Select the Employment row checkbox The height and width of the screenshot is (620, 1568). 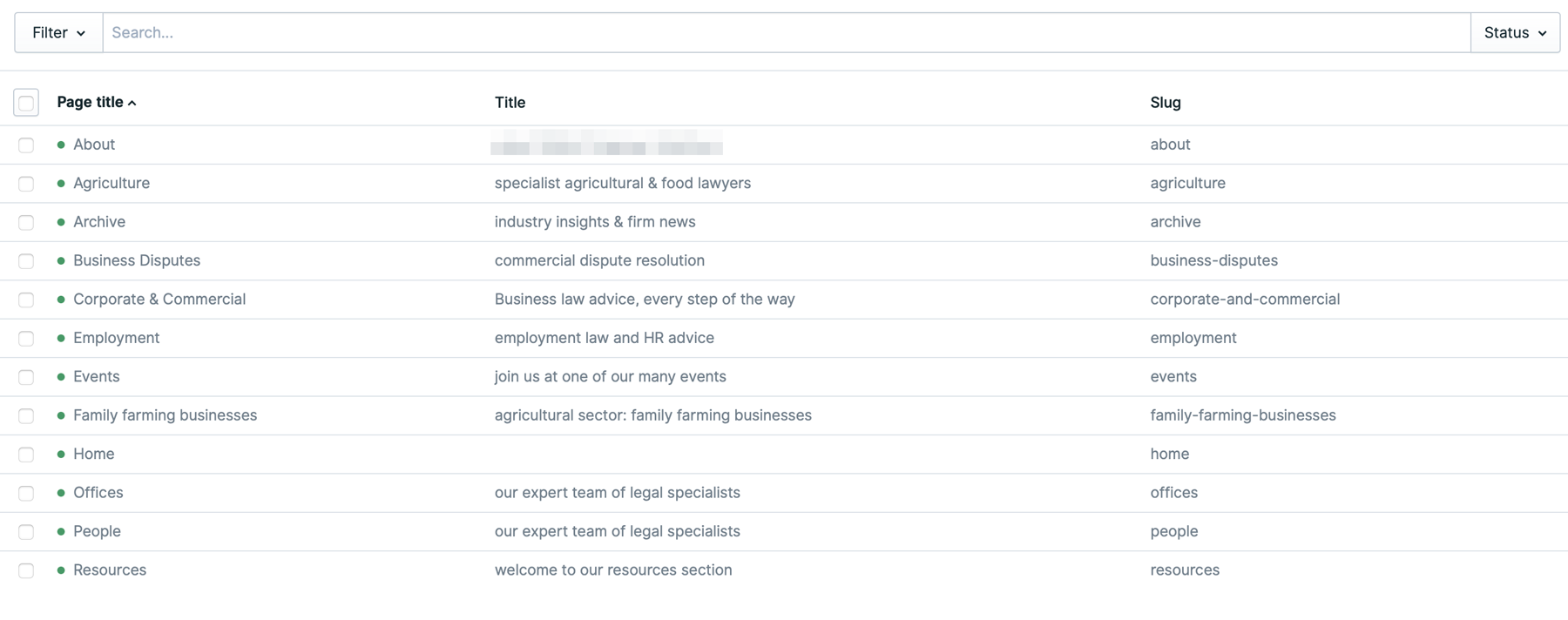(x=26, y=339)
